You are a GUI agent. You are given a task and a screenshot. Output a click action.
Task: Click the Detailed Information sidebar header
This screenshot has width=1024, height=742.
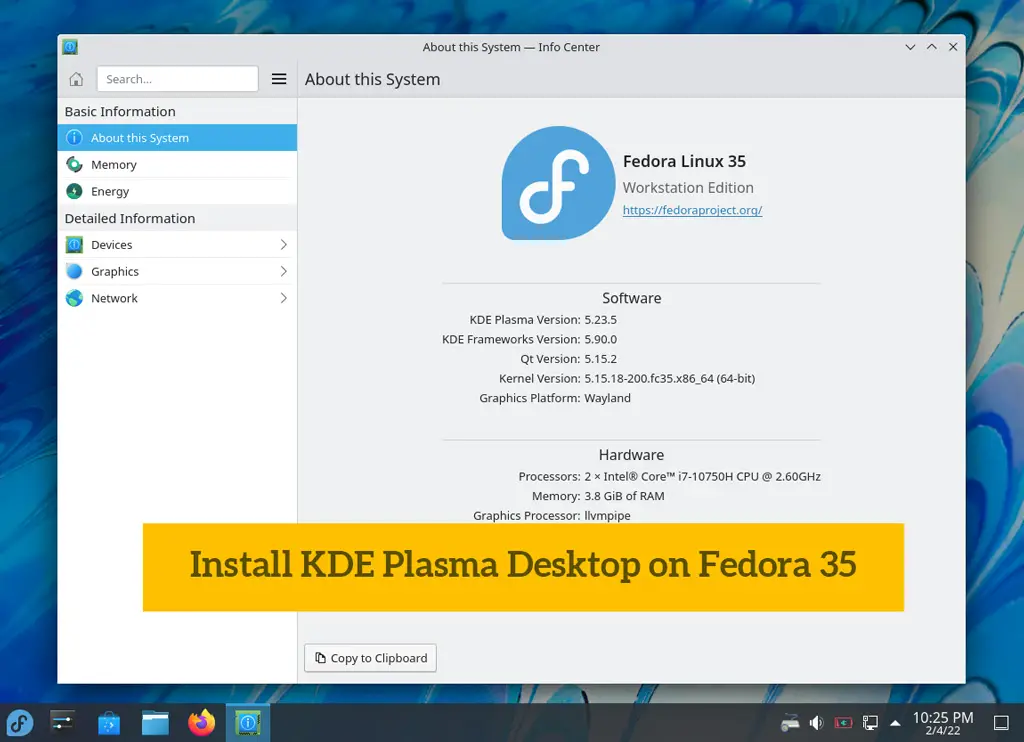tap(130, 218)
